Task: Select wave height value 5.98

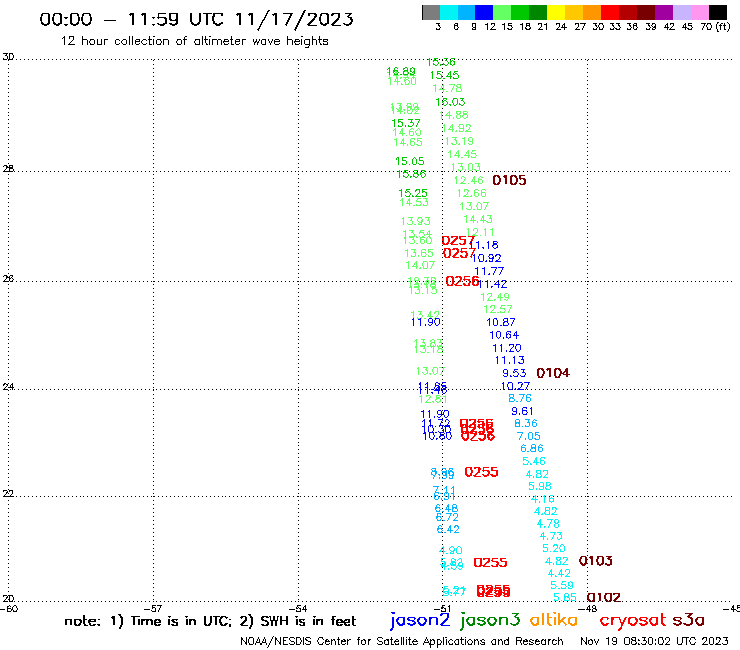Action: [x=540, y=486]
